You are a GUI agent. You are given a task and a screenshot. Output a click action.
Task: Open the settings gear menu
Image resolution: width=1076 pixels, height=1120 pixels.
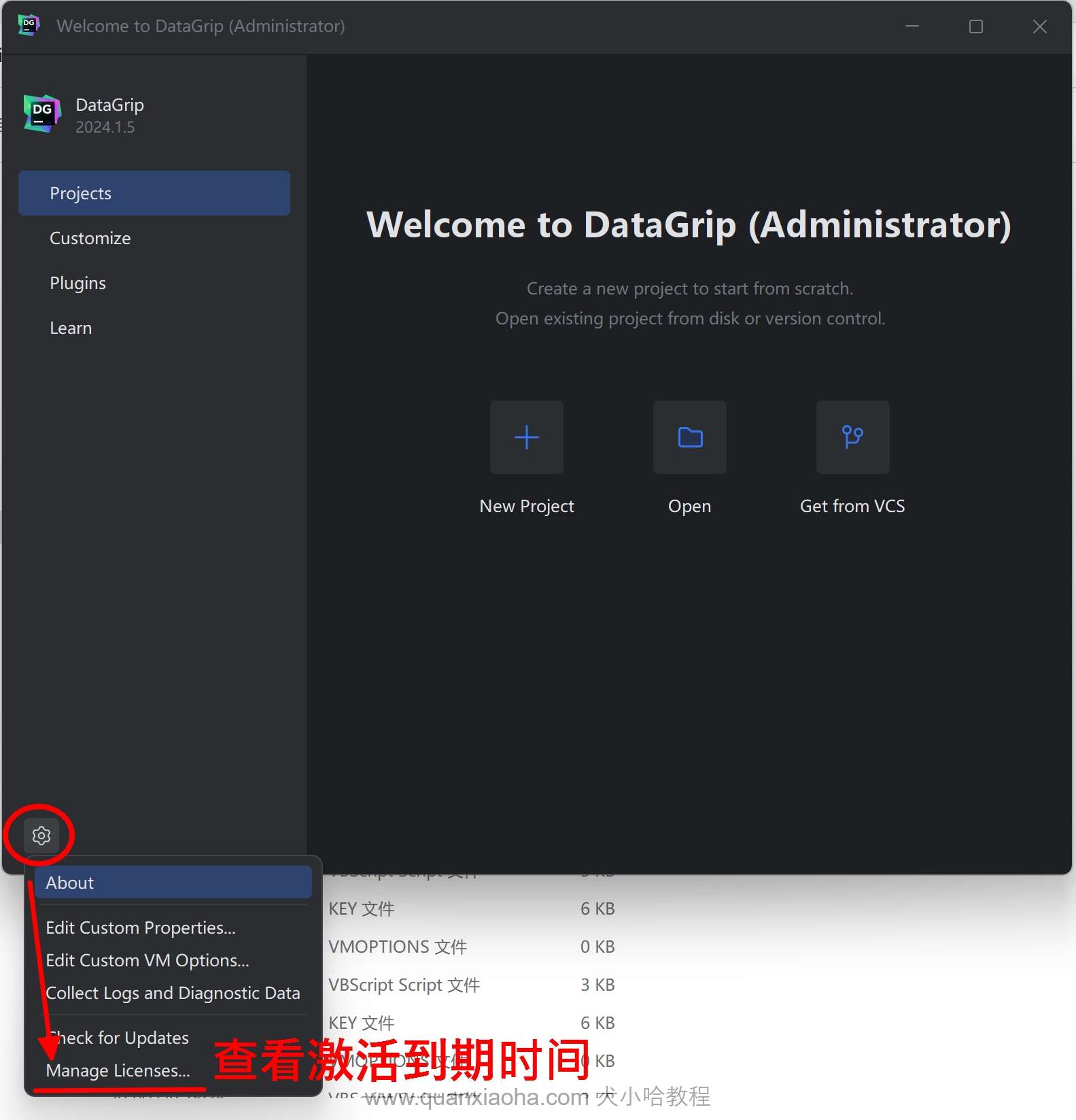coord(41,836)
